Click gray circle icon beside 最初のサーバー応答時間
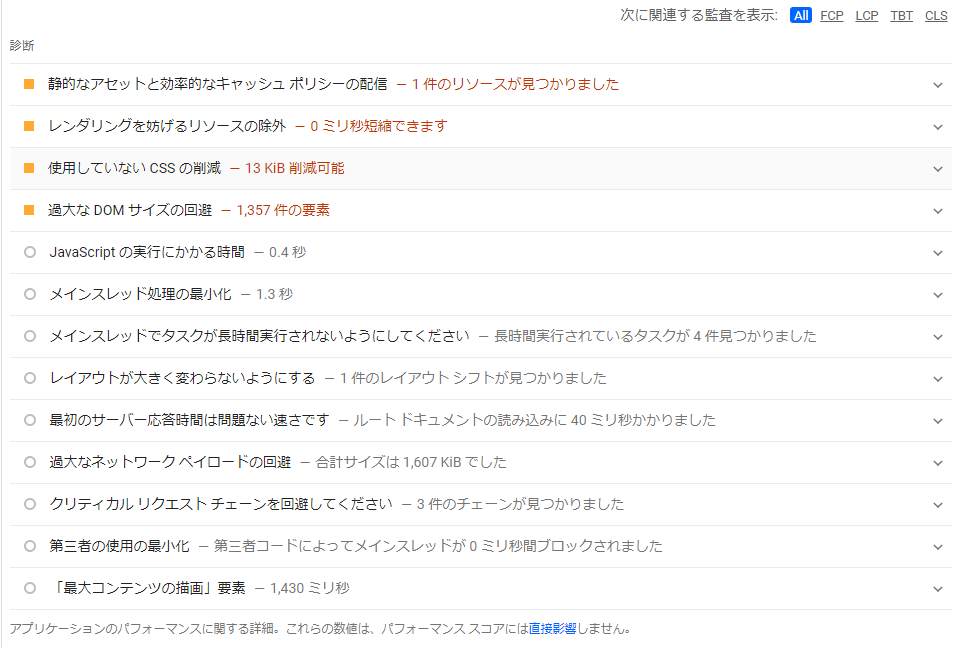Screen dimensions: 959x648 [29, 420]
